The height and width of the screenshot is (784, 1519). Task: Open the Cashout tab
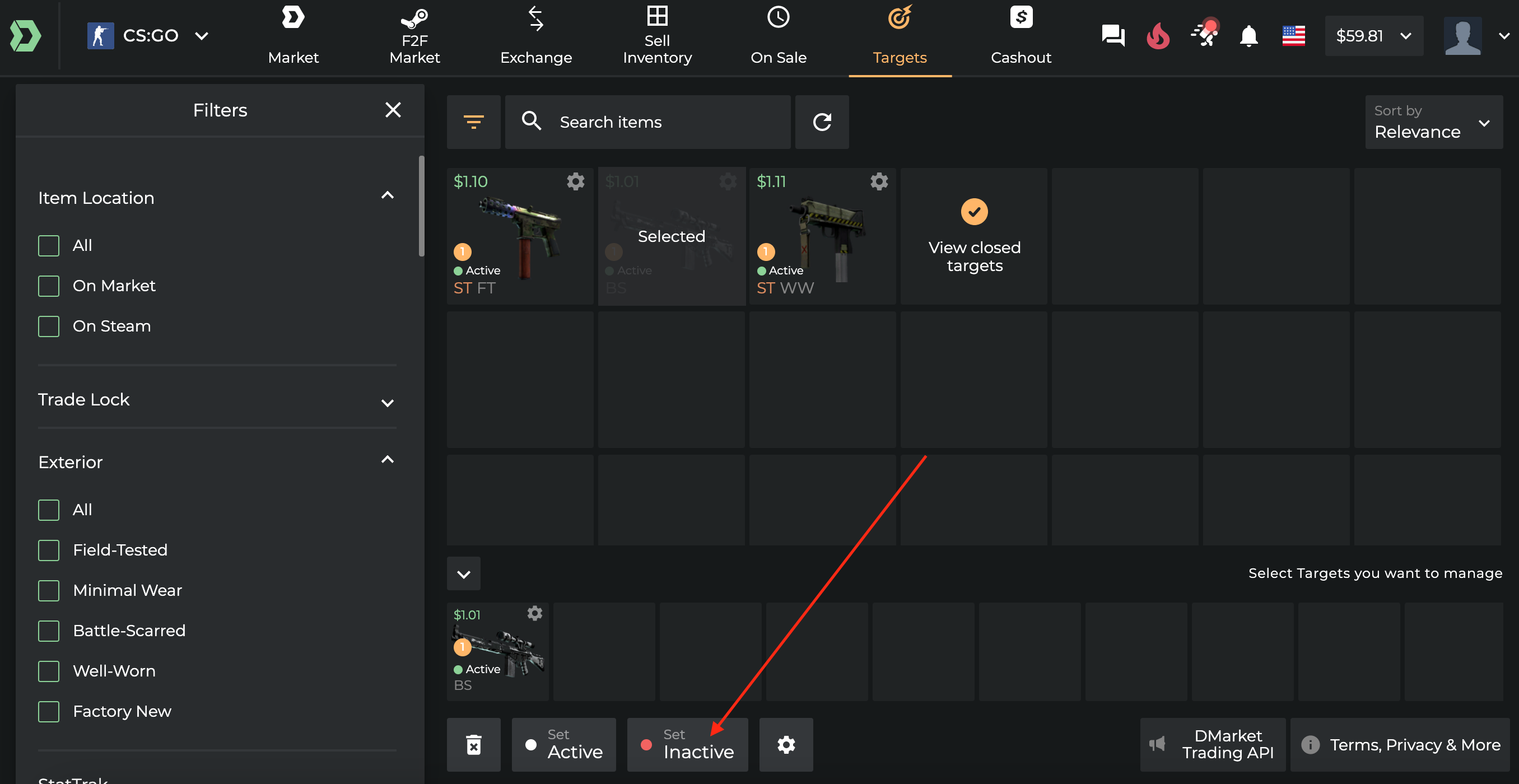coord(1021,36)
